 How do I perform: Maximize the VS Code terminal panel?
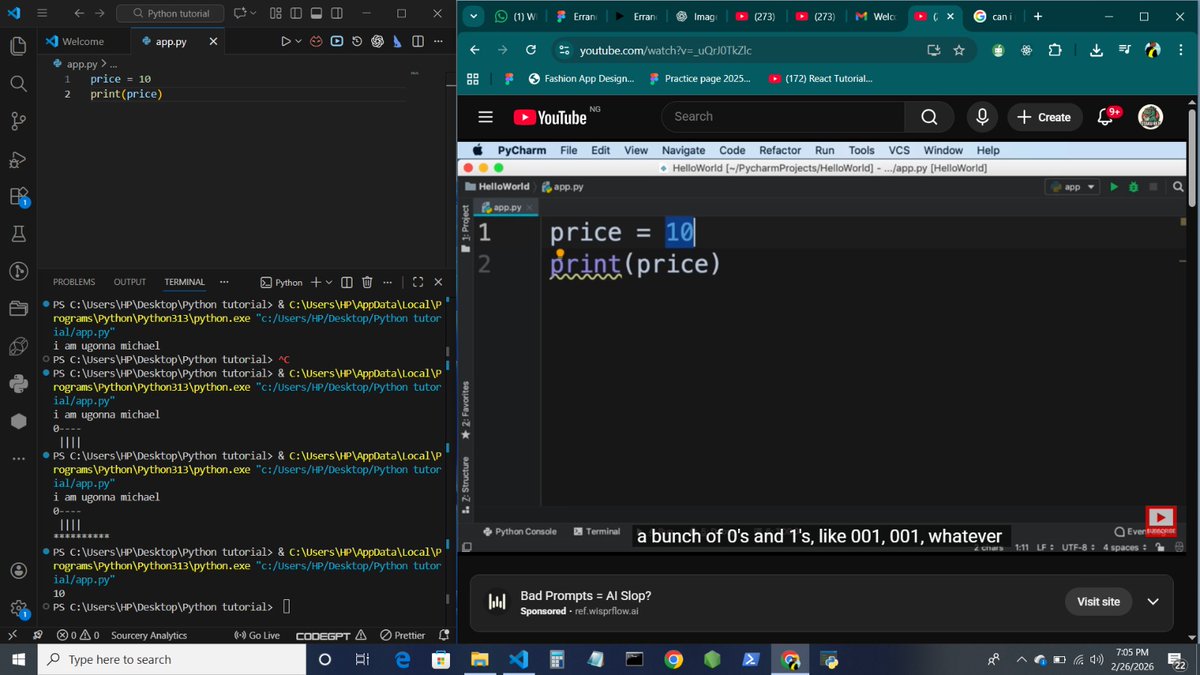(x=418, y=282)
